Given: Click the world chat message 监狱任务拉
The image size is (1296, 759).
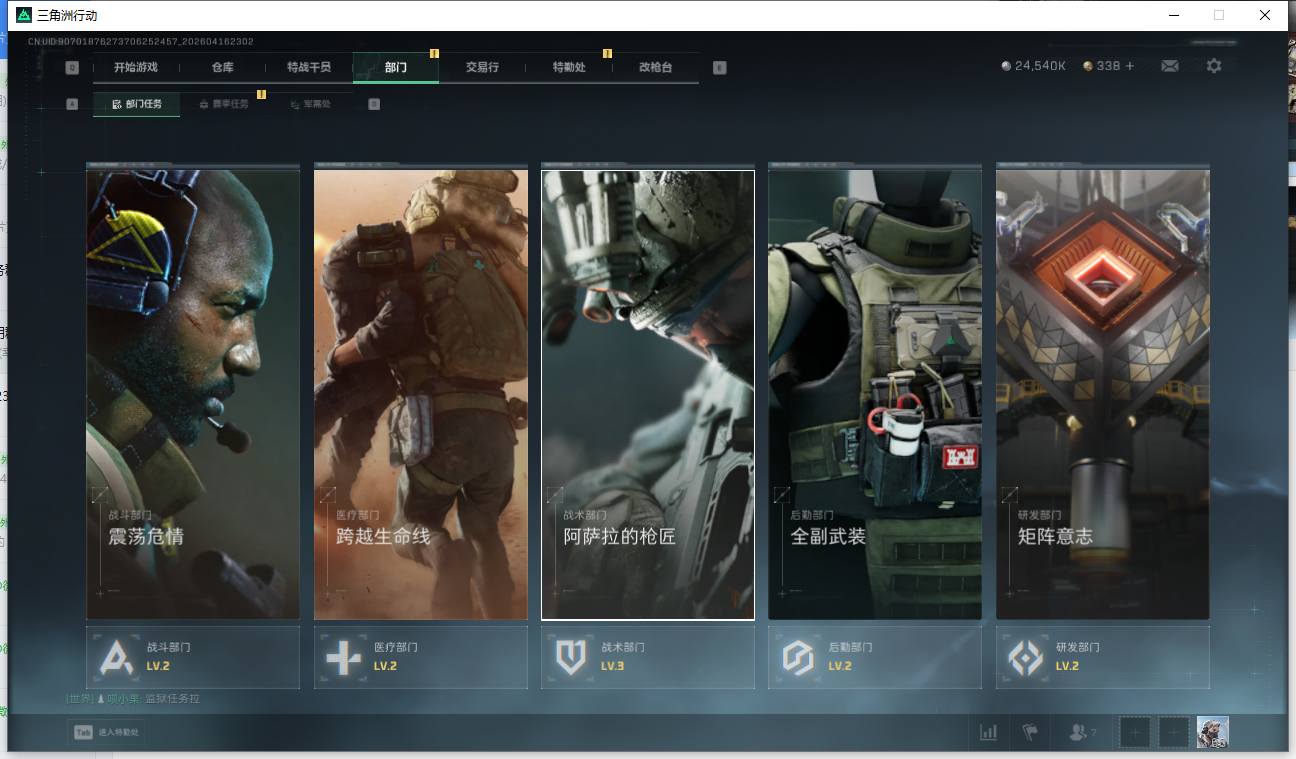Looking at the screenshot, I should (172, 699).
